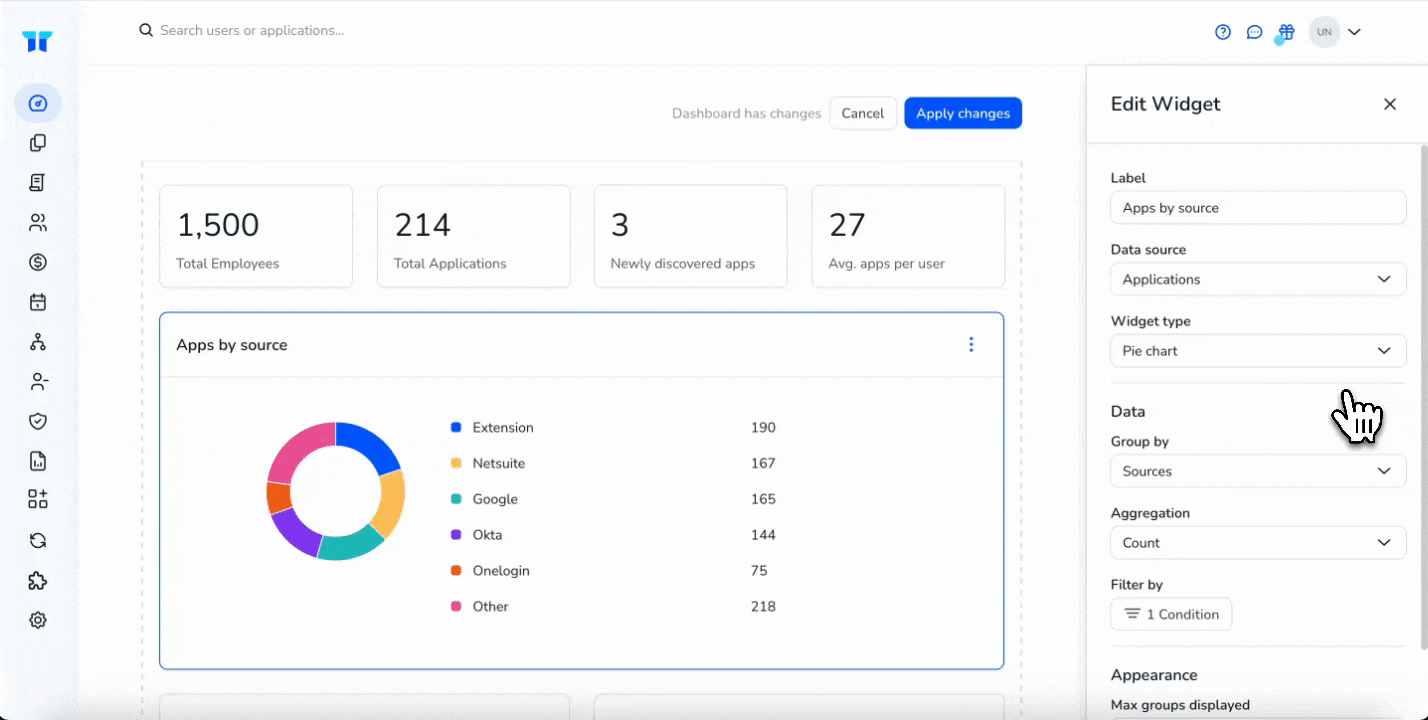
Task: Click the Label input field
Action: pos(1258,208)
